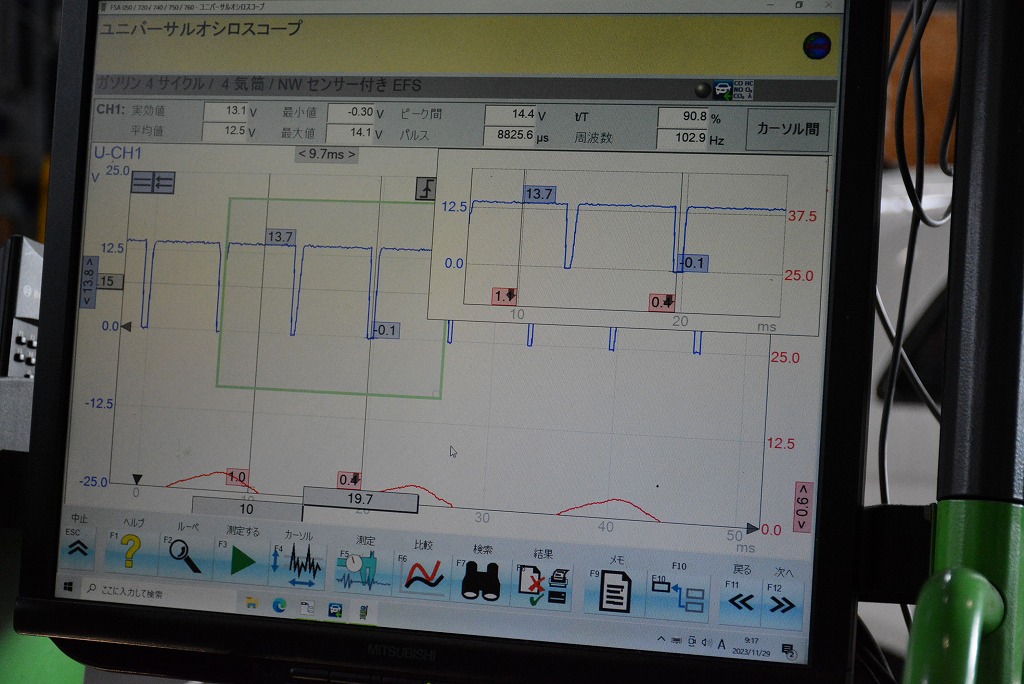Click the 最小値 -0.30 value field
1024x684 pixels.
(351, 112)
